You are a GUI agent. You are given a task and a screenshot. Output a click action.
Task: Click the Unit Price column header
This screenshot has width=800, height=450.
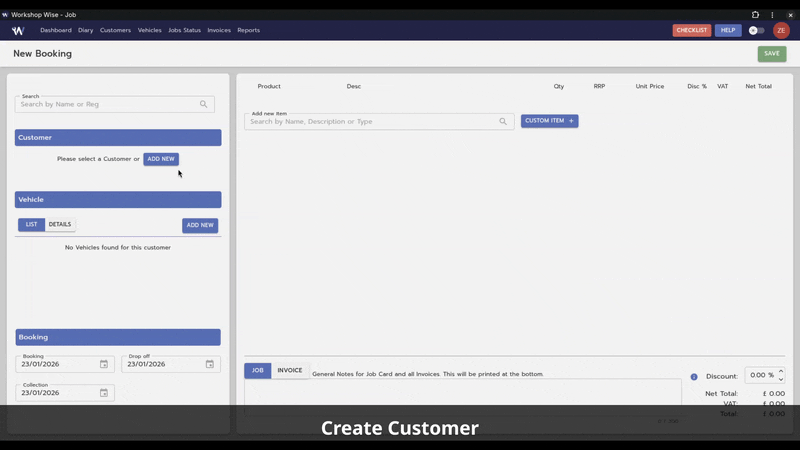[649, 86]
